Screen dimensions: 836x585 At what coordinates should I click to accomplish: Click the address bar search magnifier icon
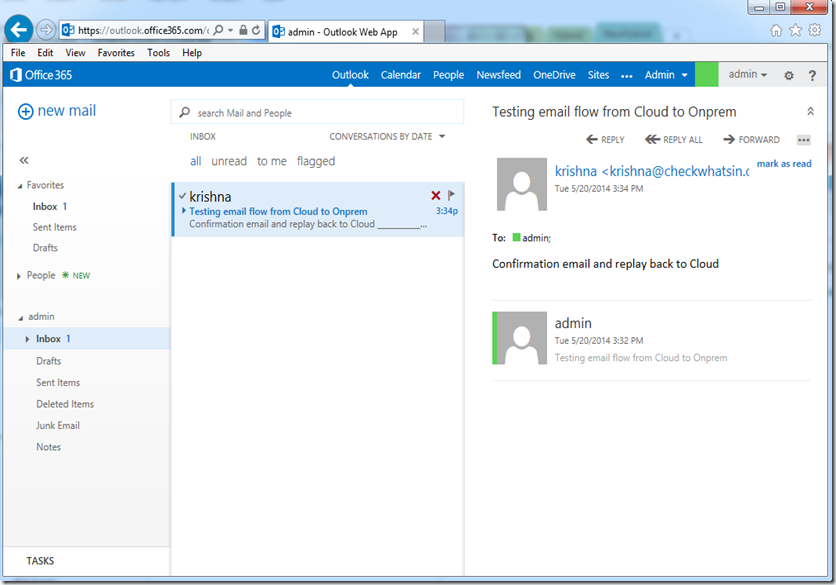(x=218, y=30)
